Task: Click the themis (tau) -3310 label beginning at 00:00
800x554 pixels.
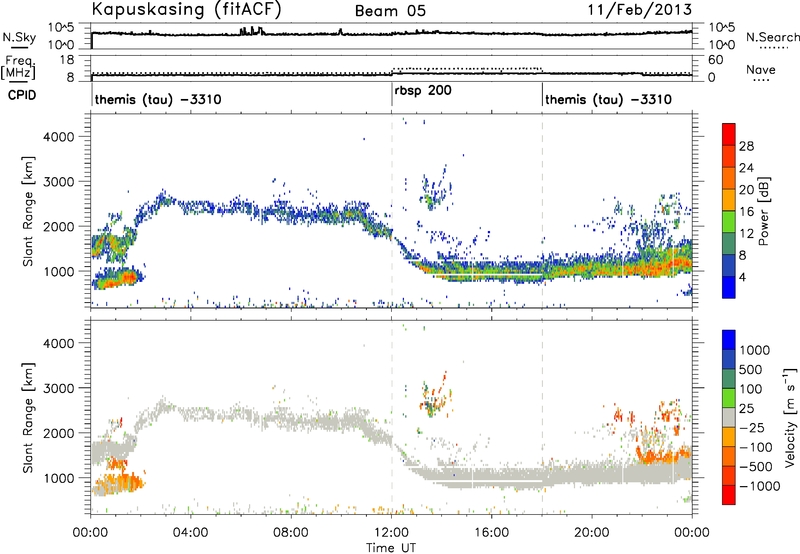Action: [158, 99]
